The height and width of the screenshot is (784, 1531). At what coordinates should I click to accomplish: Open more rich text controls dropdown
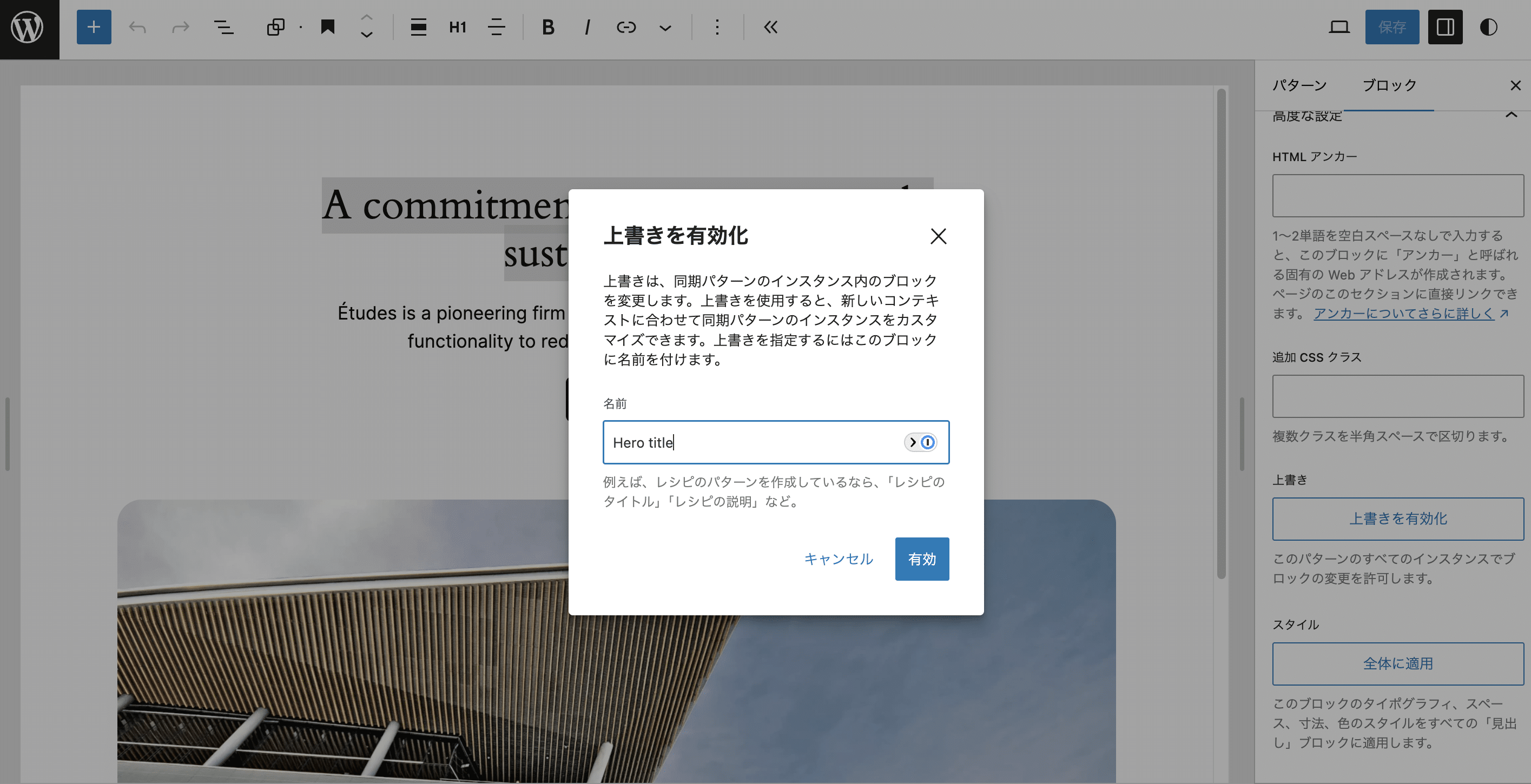click(x=665, y=28)
